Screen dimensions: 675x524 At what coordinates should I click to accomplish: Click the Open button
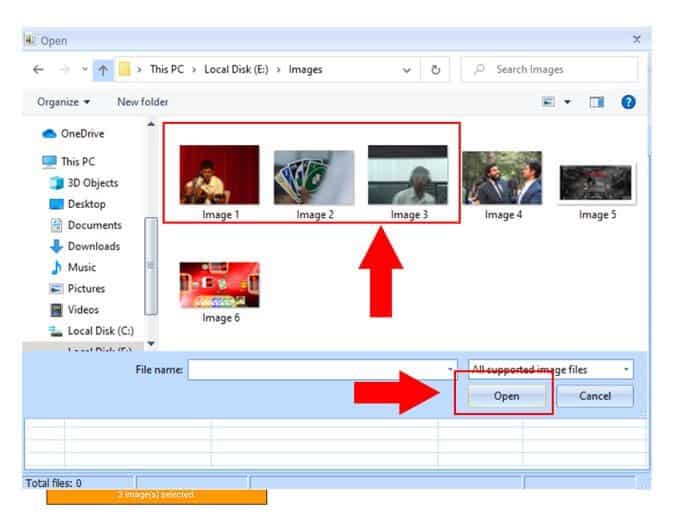pyautogui.click(x=506, y=396)
